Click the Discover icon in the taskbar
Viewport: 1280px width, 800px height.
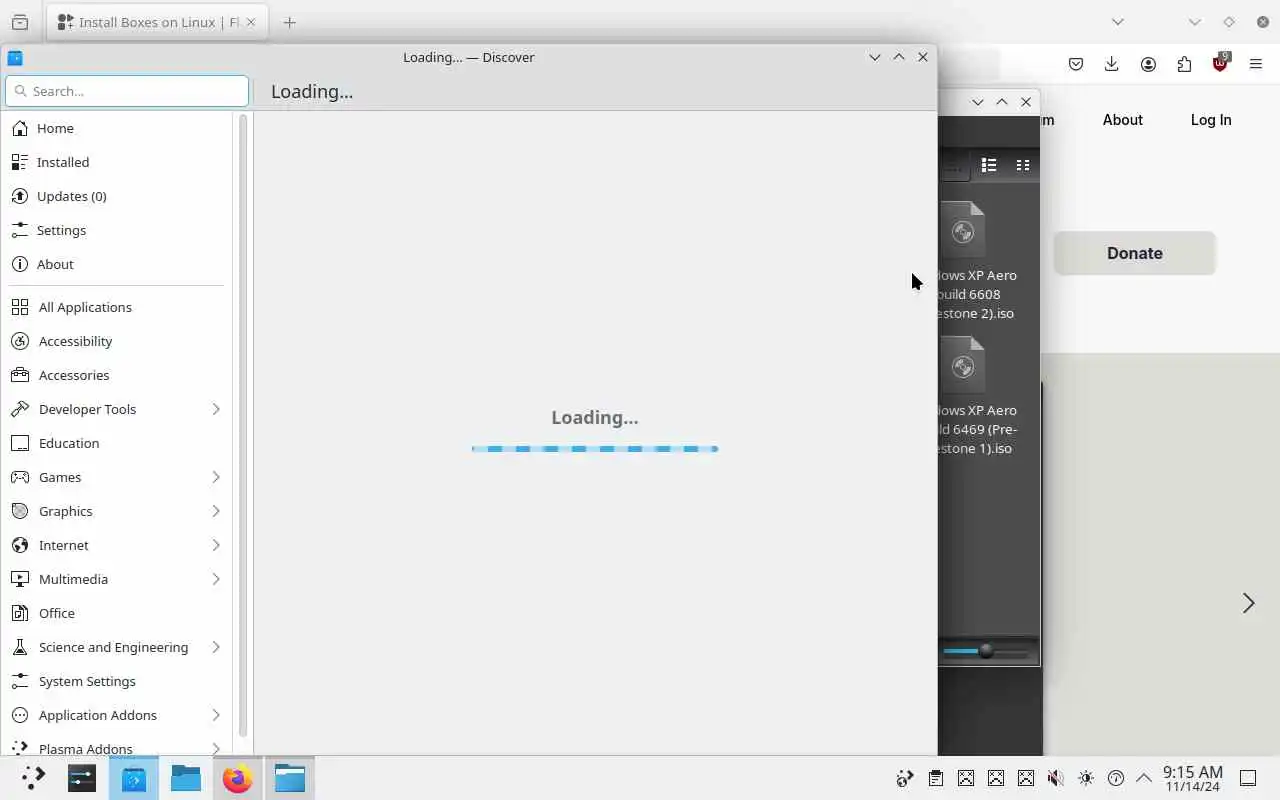coord(134,778)
